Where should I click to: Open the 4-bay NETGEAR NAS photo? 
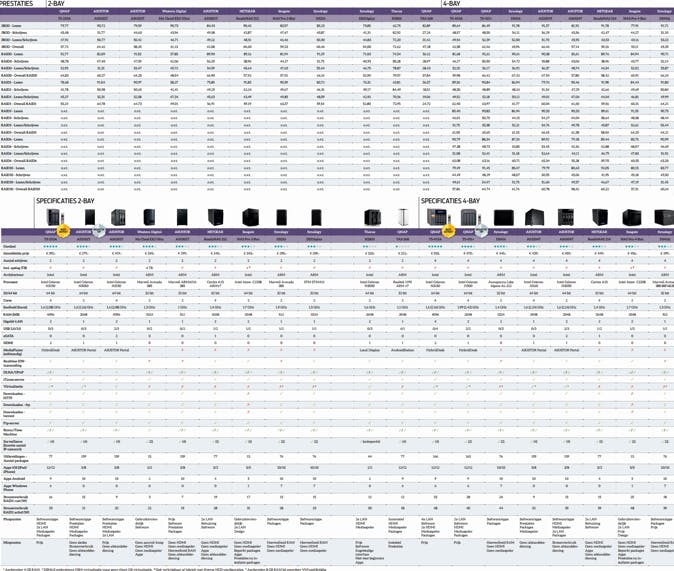[x=600, y=217]
